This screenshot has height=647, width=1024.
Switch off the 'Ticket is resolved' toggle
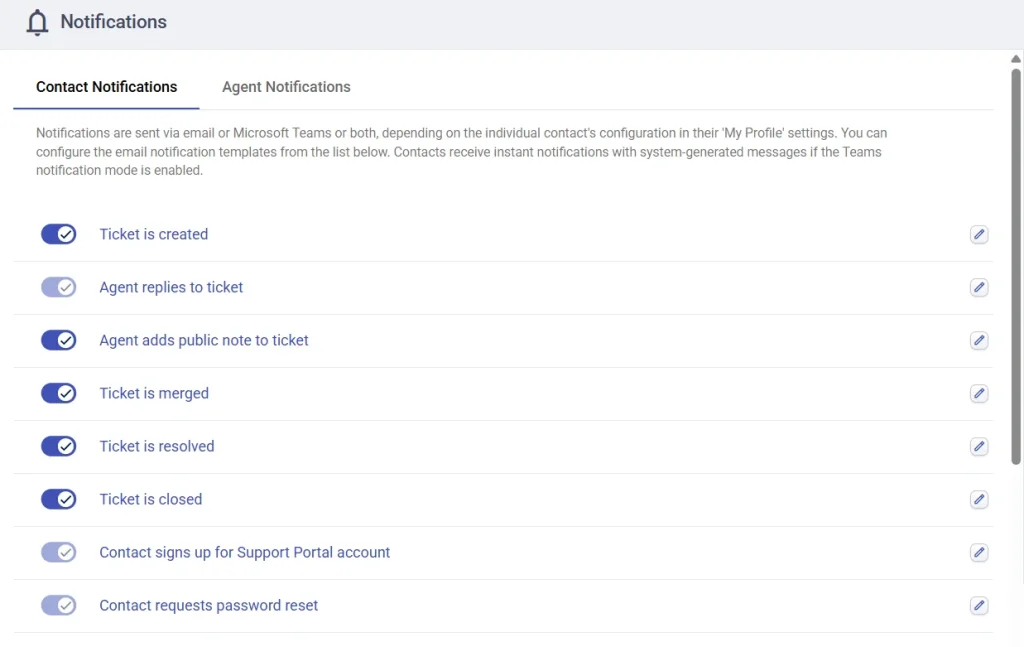[58, 446]
